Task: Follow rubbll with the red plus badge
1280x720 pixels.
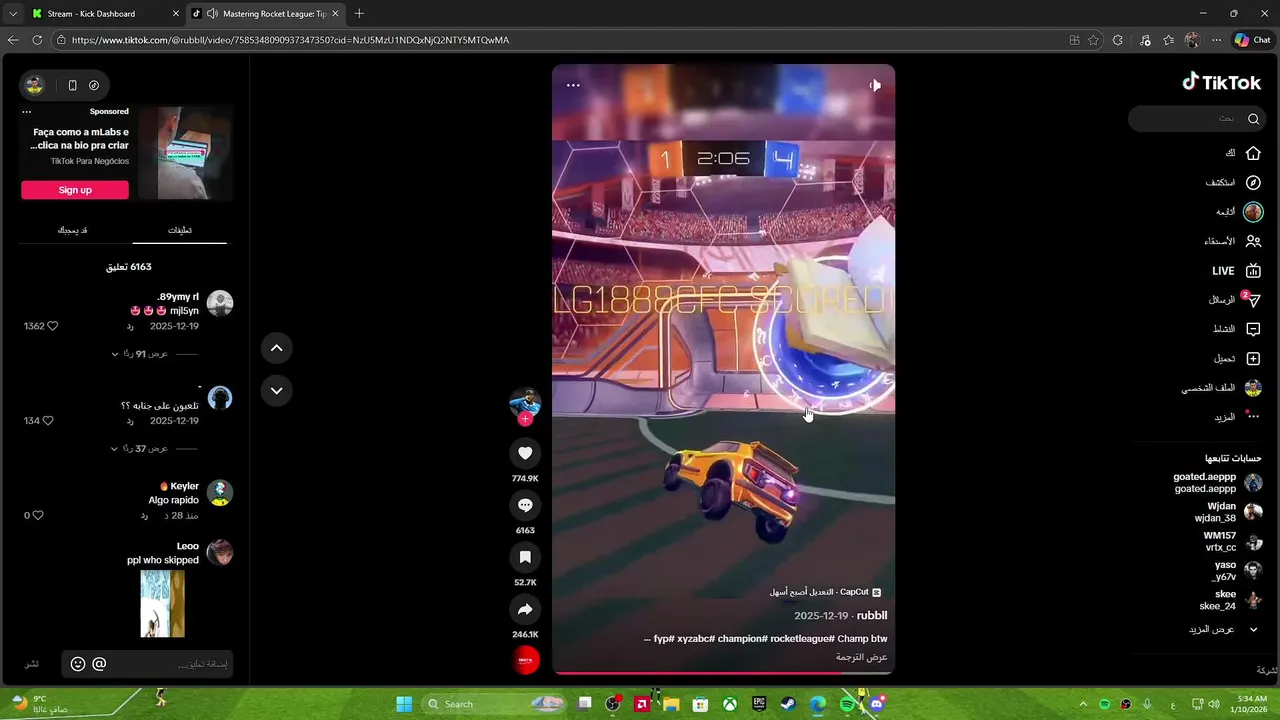Action: pos(525,419)
